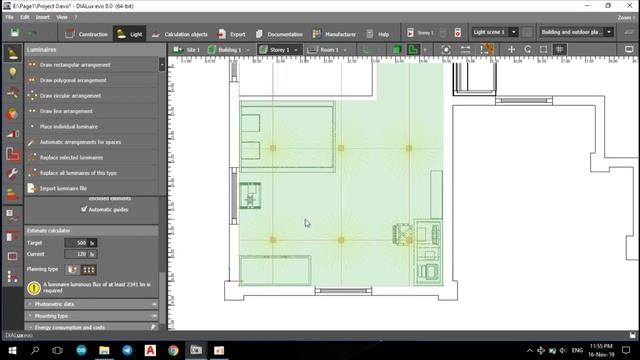Click the luminaire list icon in sidebar
This screenshot has width=640, height=360.
(13, 216)
